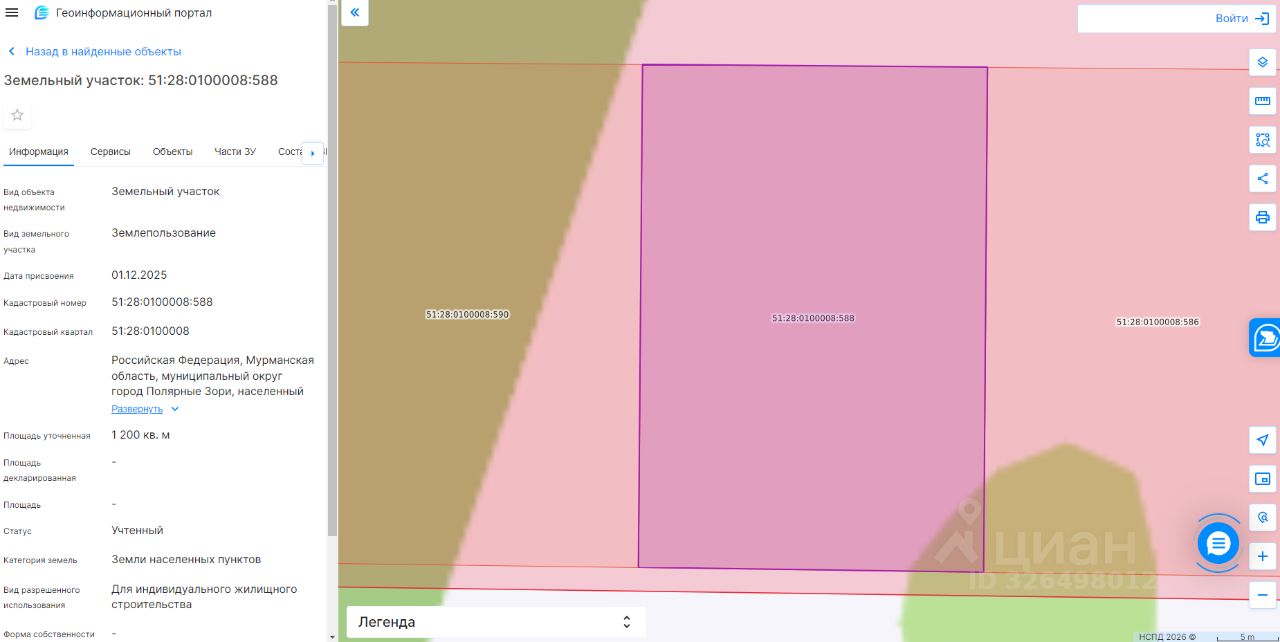The width and height of the screenshot is (1280, 642).
Task: Click the coordinate search target icon
Action: (1262, 518)
